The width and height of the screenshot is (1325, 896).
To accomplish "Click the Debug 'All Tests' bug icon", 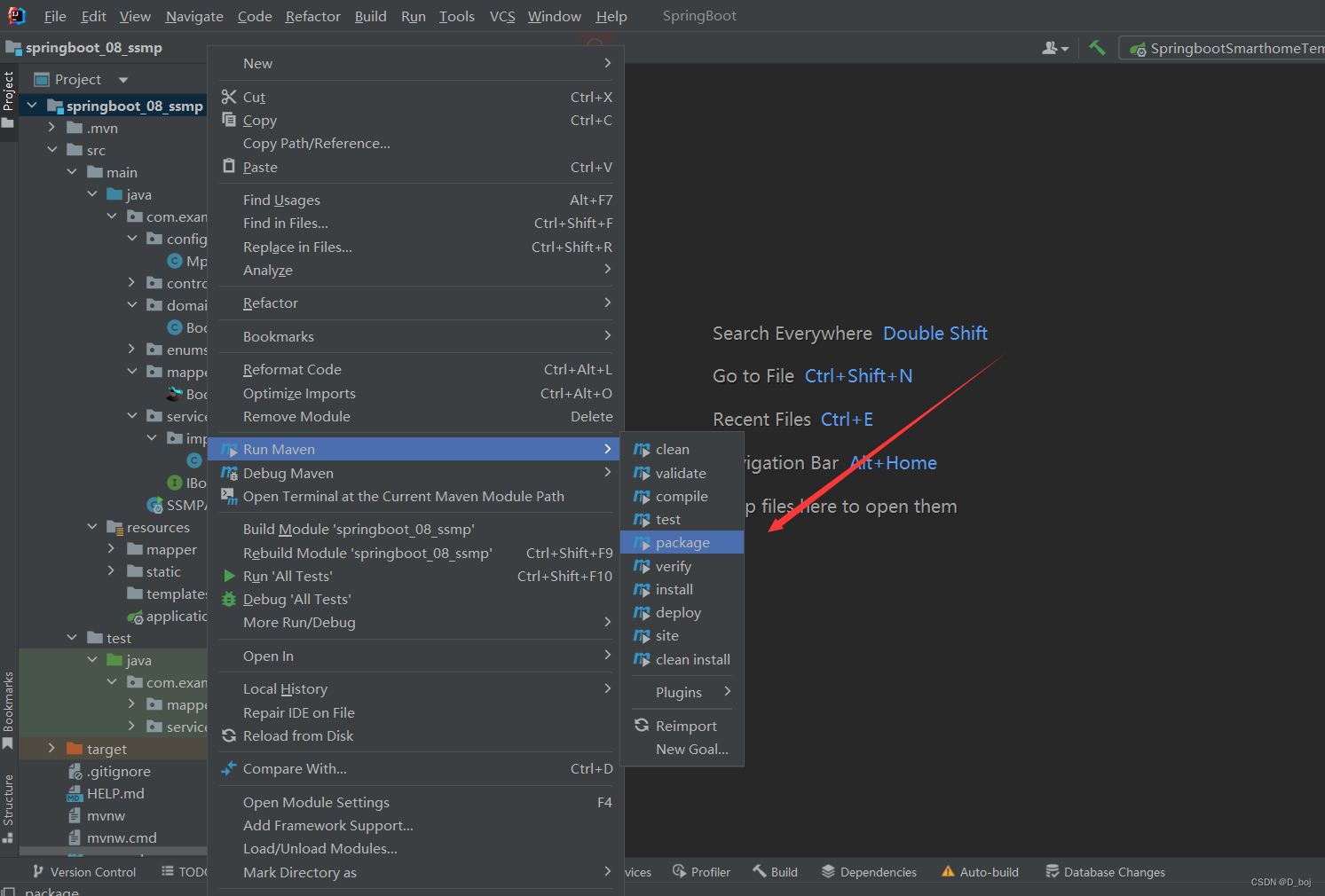I will 229,600.
